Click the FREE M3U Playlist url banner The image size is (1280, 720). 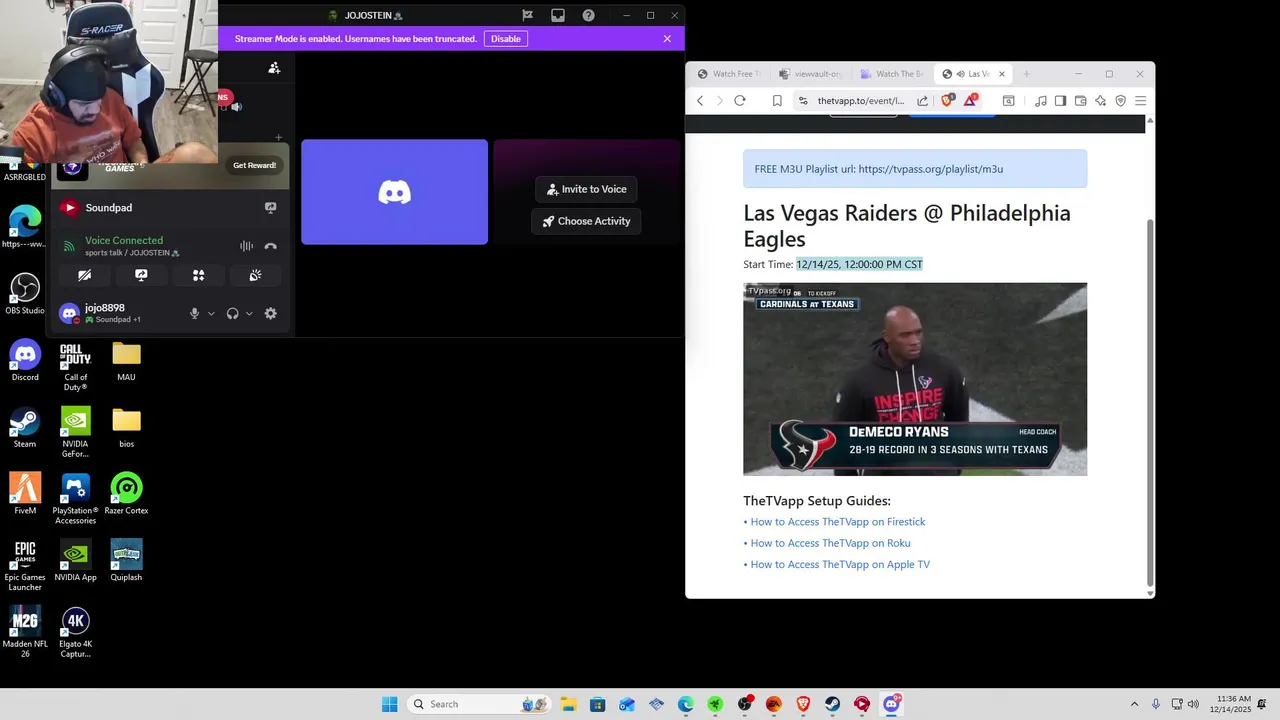point(915,169)
